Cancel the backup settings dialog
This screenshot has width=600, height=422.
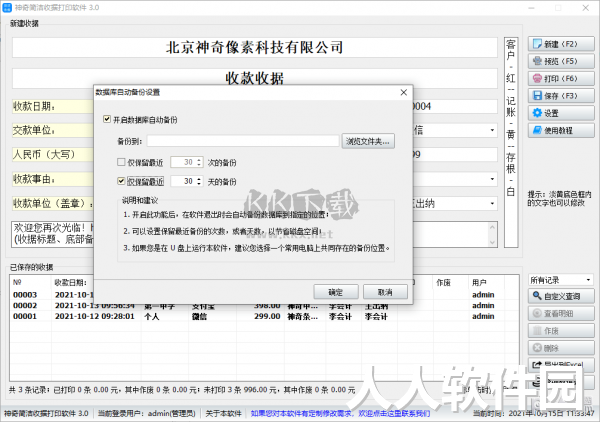pyautogui.click(x=385, y=292)
